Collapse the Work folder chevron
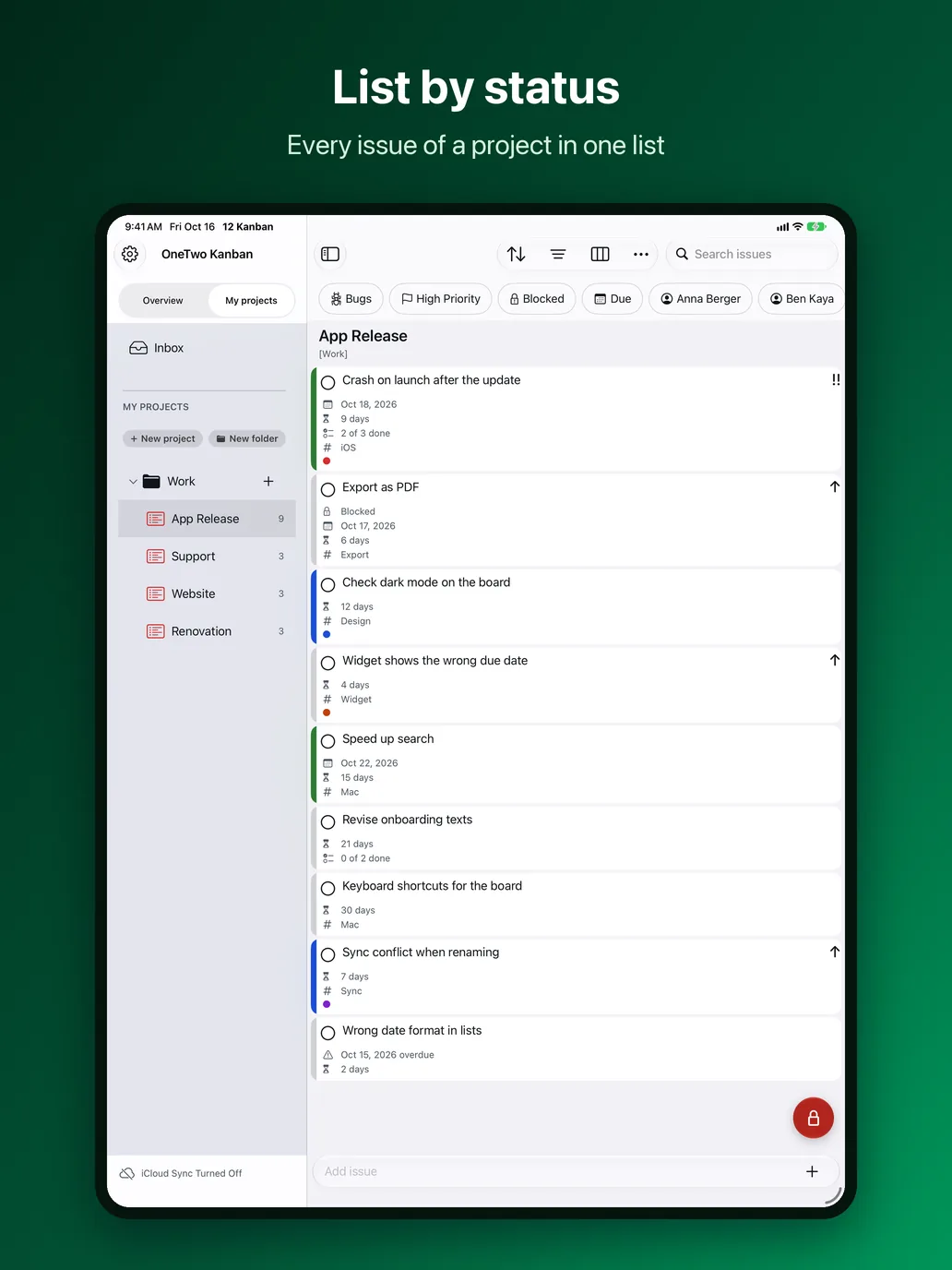952x1270 pixels. point(133,481)
